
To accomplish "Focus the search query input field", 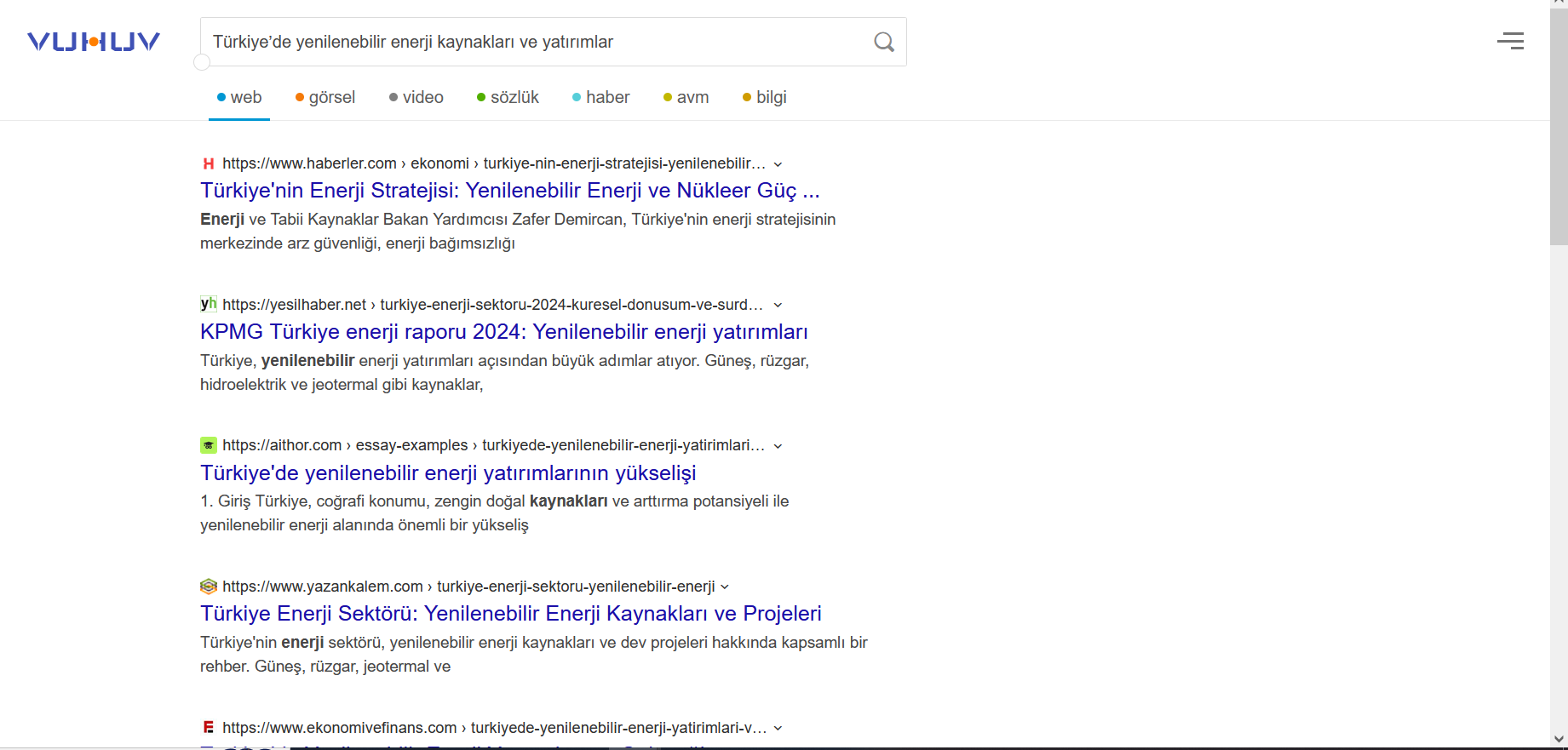I will coord(537,42).
